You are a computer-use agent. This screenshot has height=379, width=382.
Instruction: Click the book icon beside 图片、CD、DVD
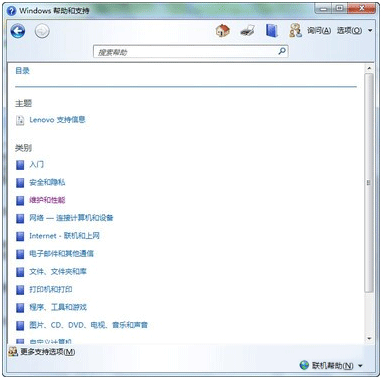click(x=20, y=325)
